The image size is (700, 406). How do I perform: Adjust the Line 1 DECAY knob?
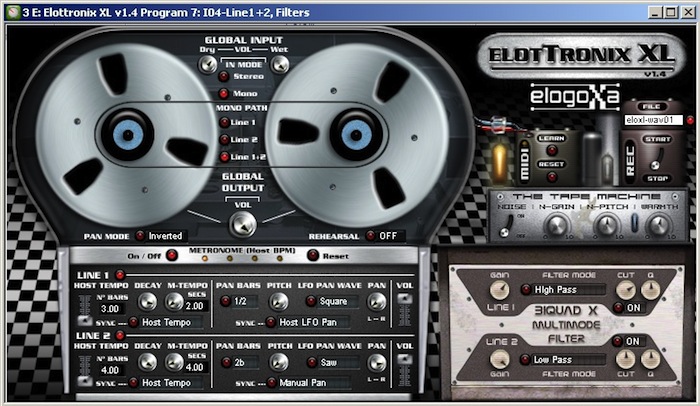(147, 302)
